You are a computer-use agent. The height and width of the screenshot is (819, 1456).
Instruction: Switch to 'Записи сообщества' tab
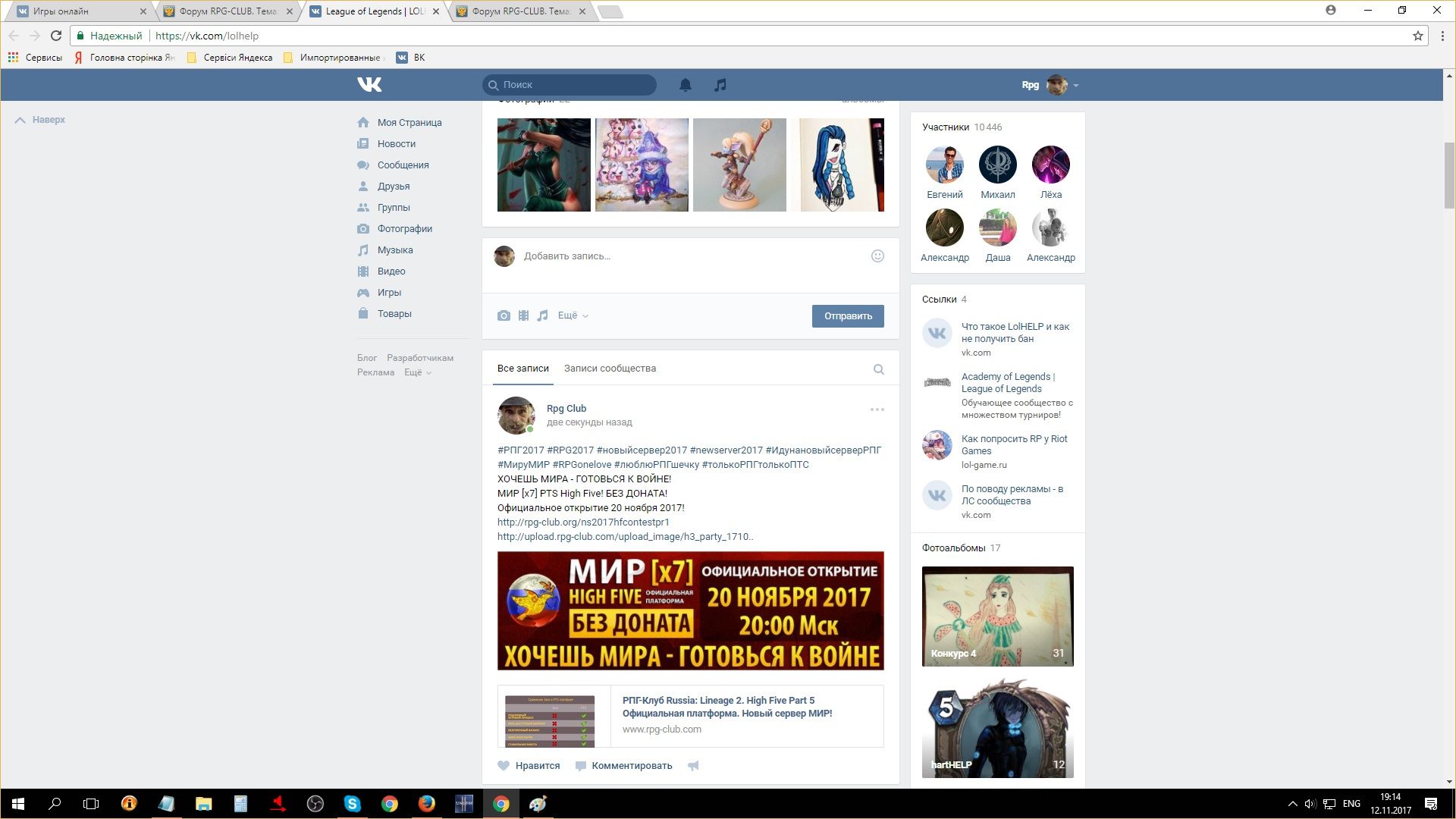coord(610,369)
